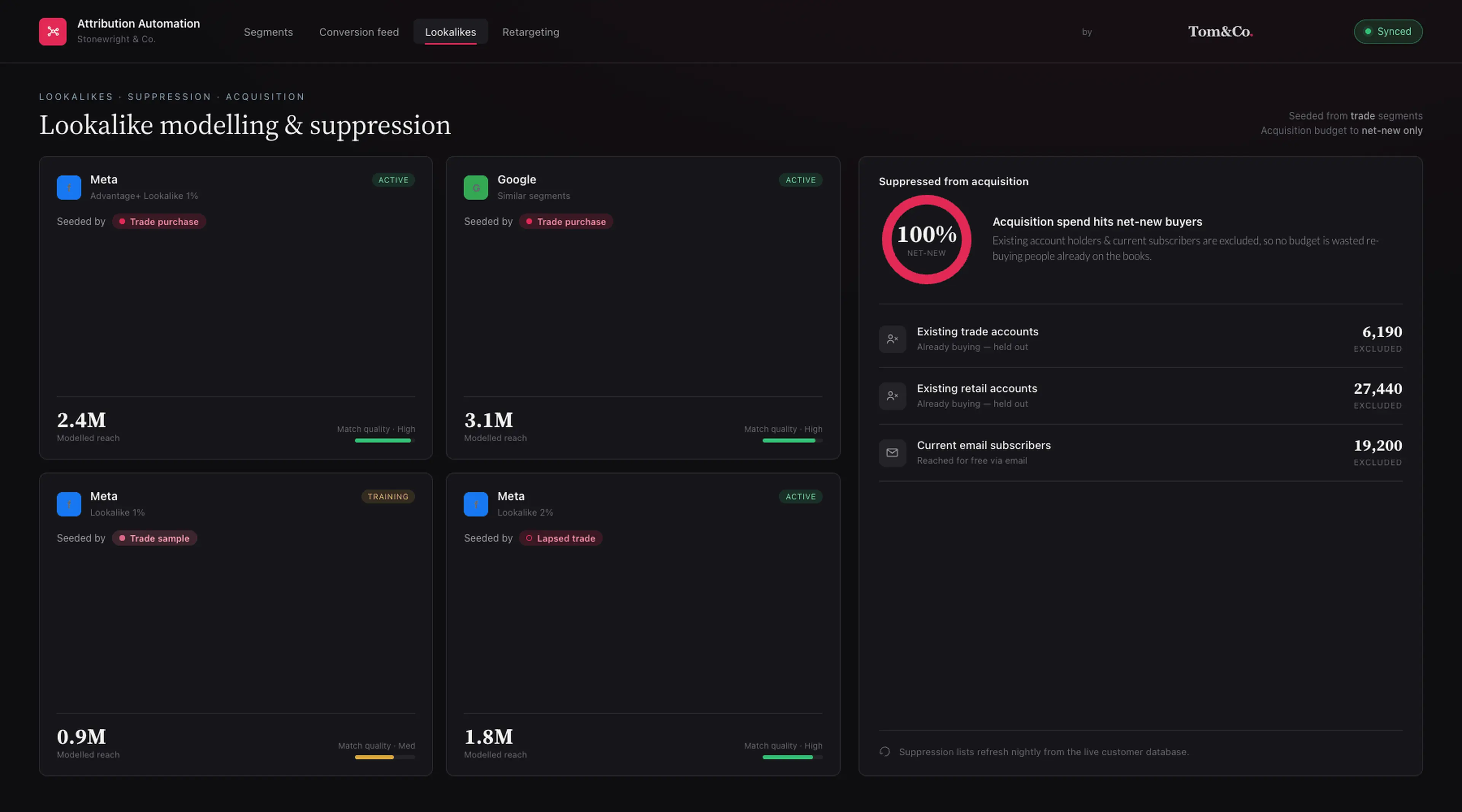1462x812 pixels.
Task: Click Meta icon on Advantage+ Lookalike card
Action: [x=69, y=187]
